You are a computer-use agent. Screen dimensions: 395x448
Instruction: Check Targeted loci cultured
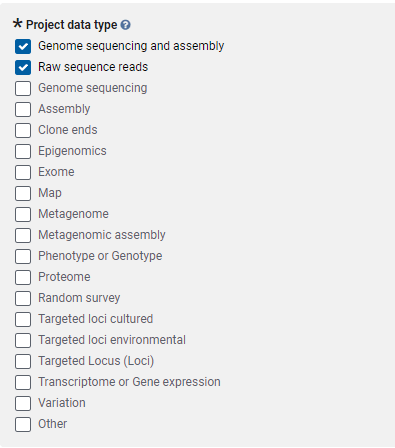pos(23,319)
